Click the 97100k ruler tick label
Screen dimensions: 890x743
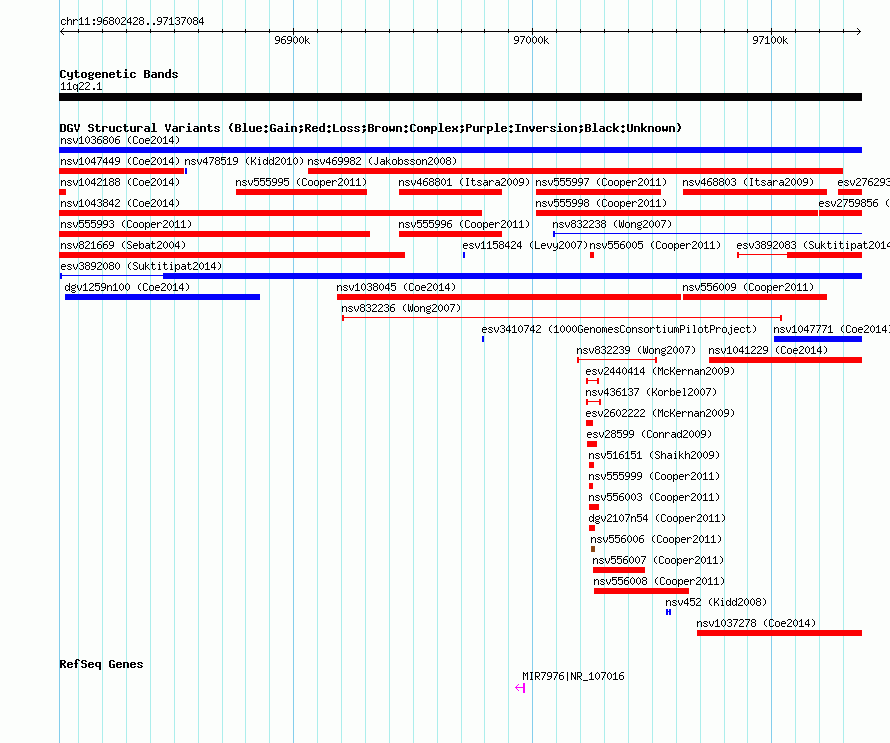(770, 40)
